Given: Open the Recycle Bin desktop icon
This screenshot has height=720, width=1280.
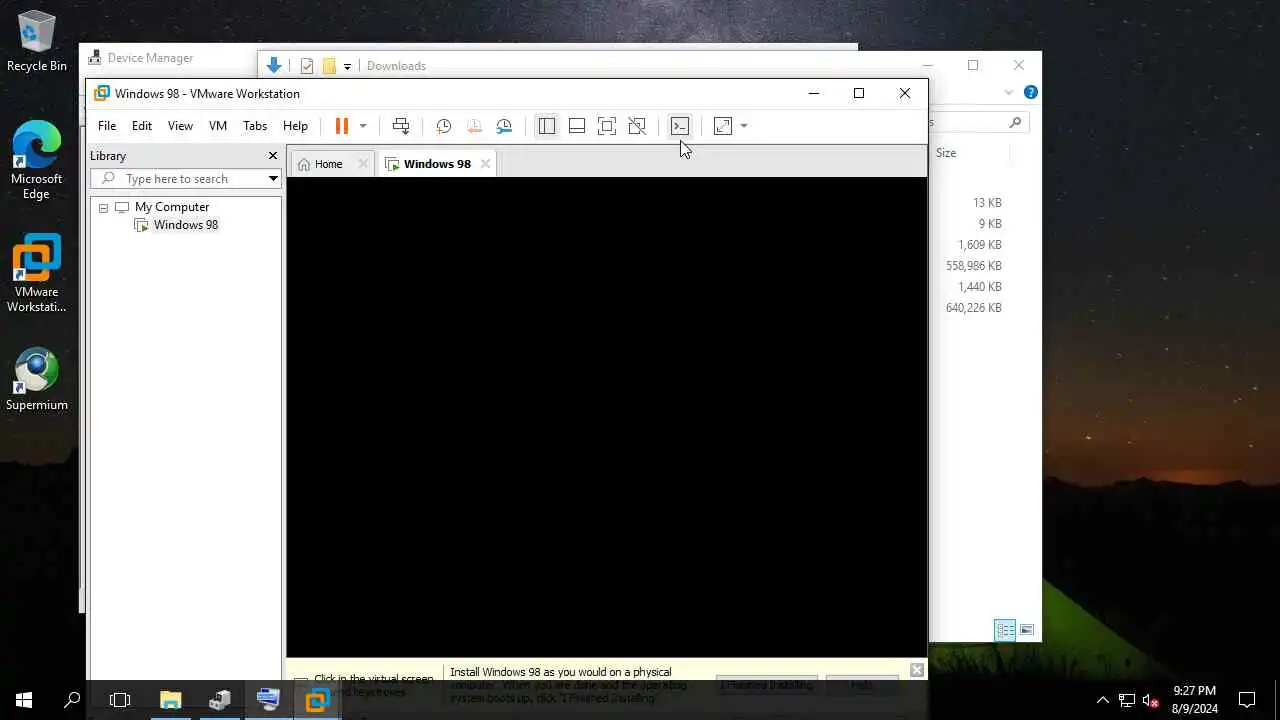Looking at the screenshot, I should [x=37, y=42].
